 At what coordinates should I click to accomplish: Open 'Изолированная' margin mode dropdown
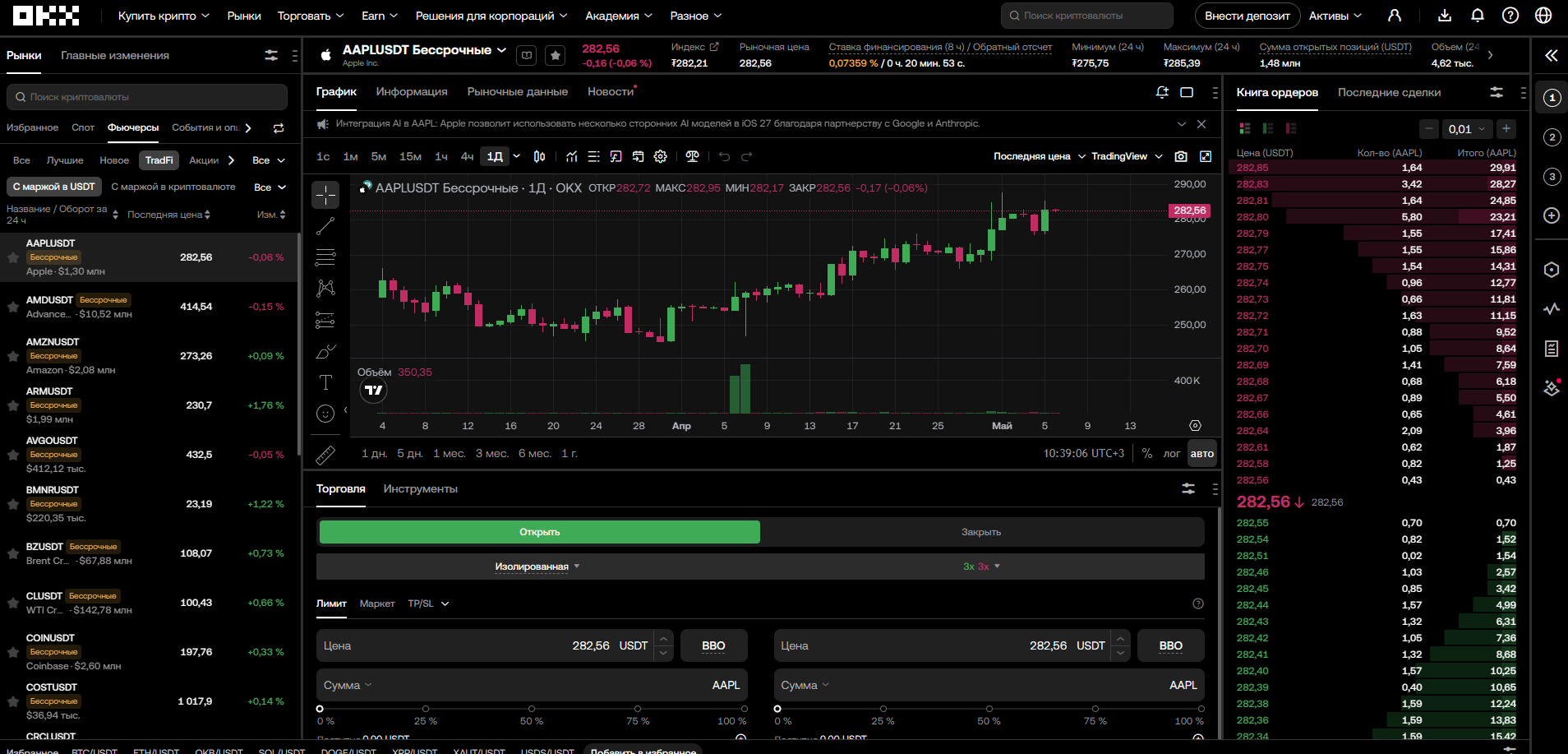[x=537, y=567]
